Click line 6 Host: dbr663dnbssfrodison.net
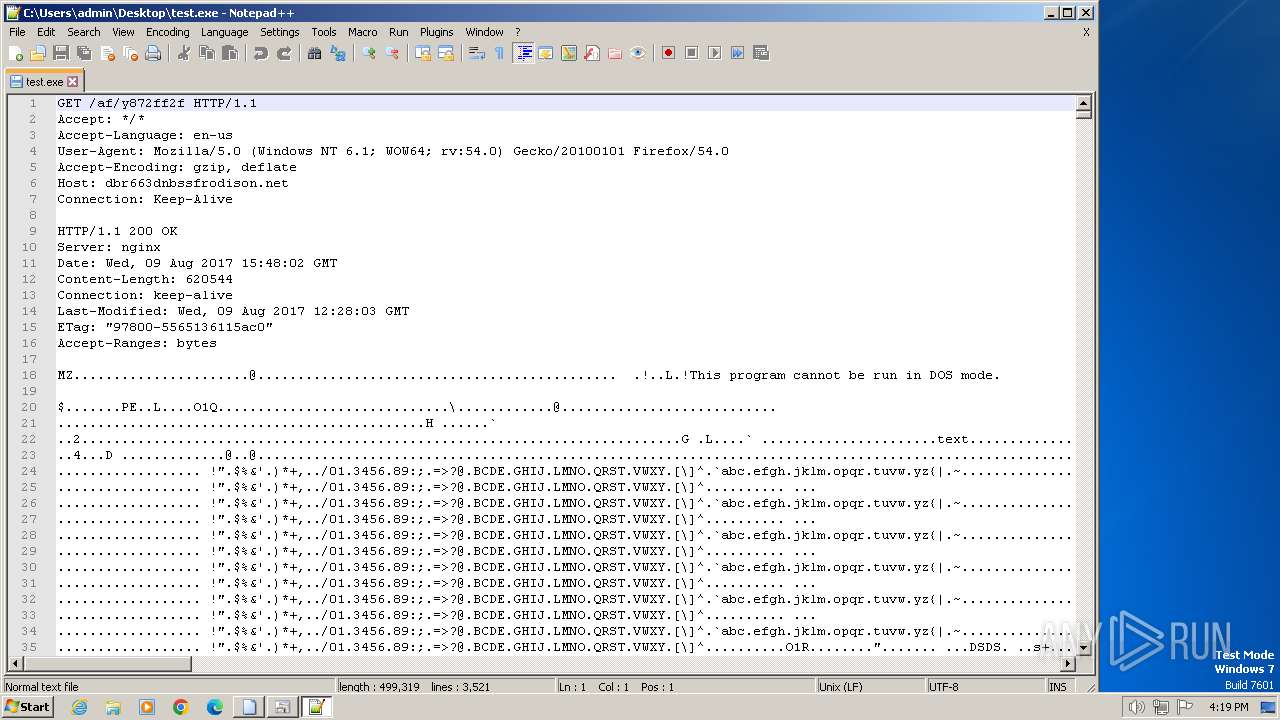Screen dimensions: 1280x720 click(172, 183)
